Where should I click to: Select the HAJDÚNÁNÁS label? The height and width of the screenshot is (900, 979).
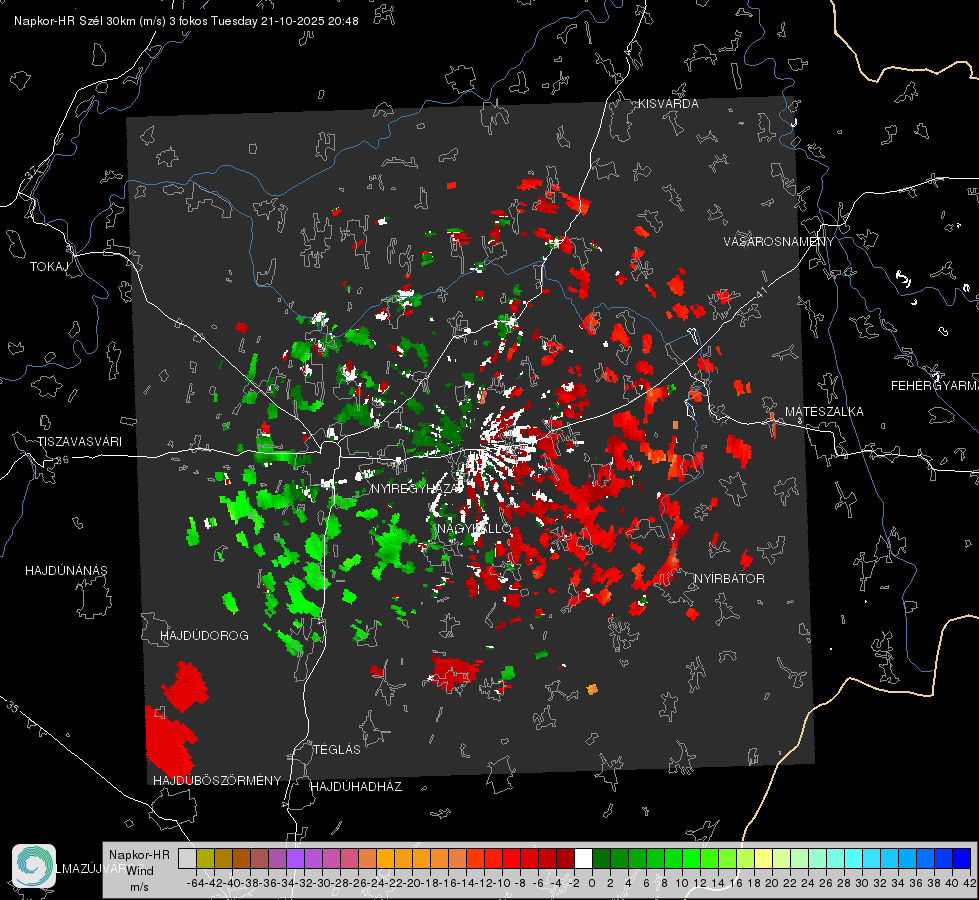(66, 570)
